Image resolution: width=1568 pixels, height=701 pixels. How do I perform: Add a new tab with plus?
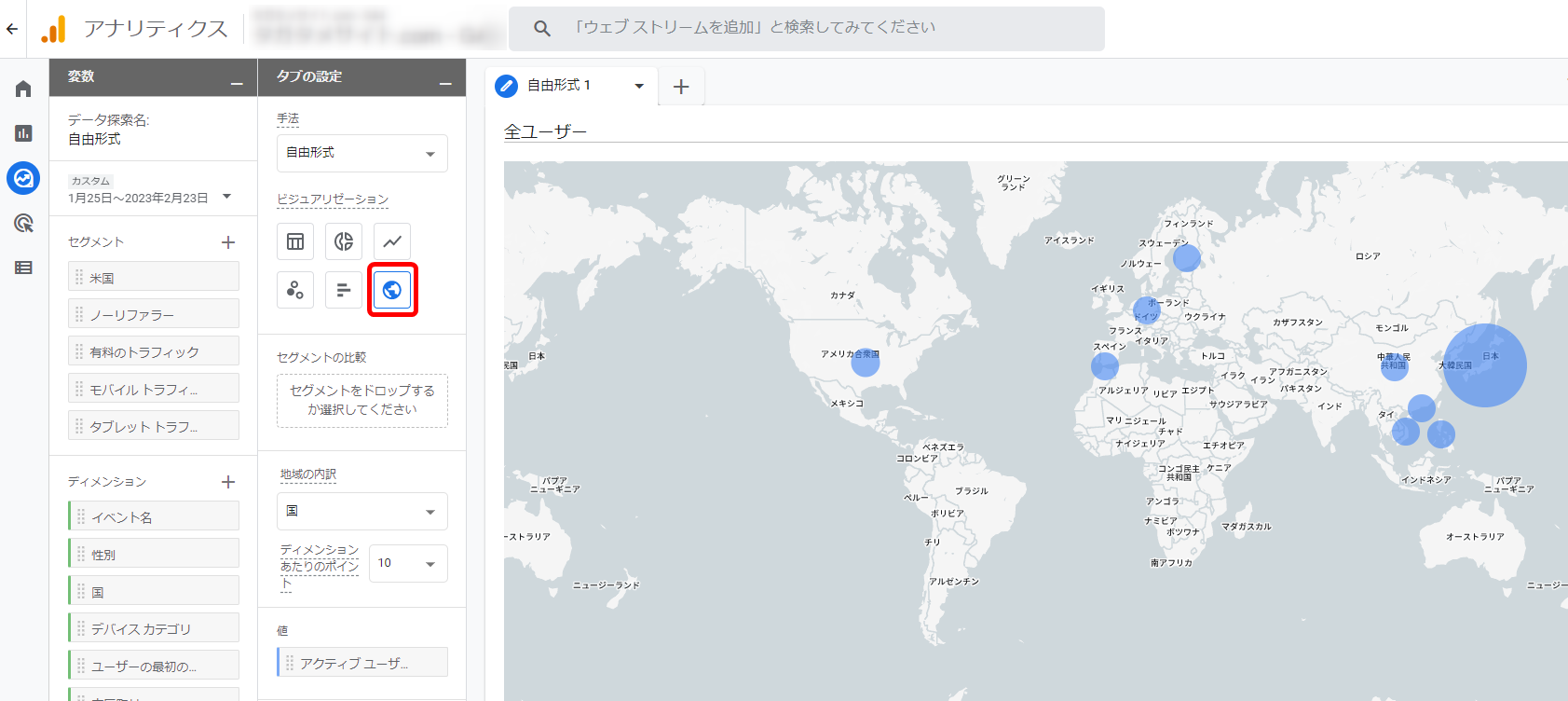point(681,87)
